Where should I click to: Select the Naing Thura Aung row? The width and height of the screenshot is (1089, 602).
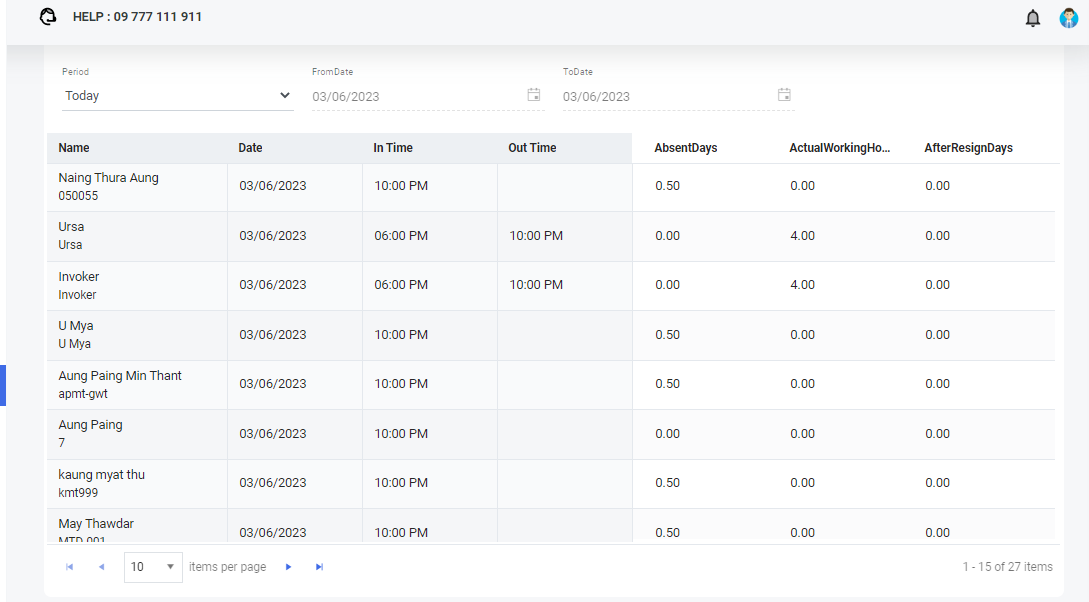[108, 186]
